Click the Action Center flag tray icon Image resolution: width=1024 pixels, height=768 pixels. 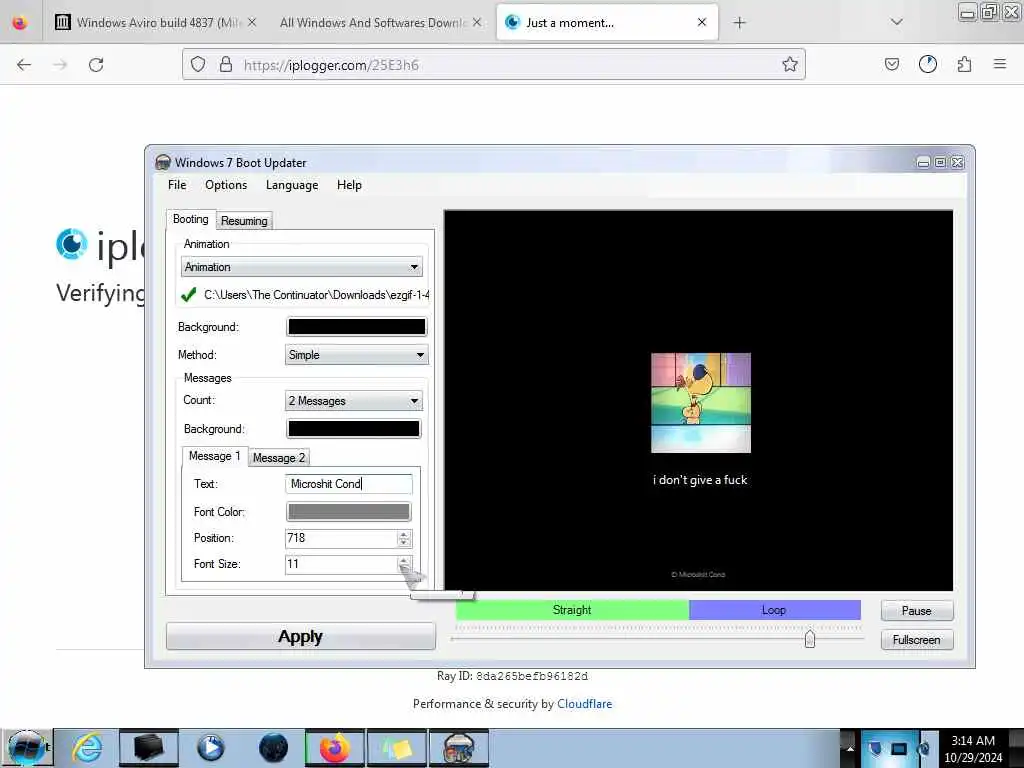coord(875,748)
